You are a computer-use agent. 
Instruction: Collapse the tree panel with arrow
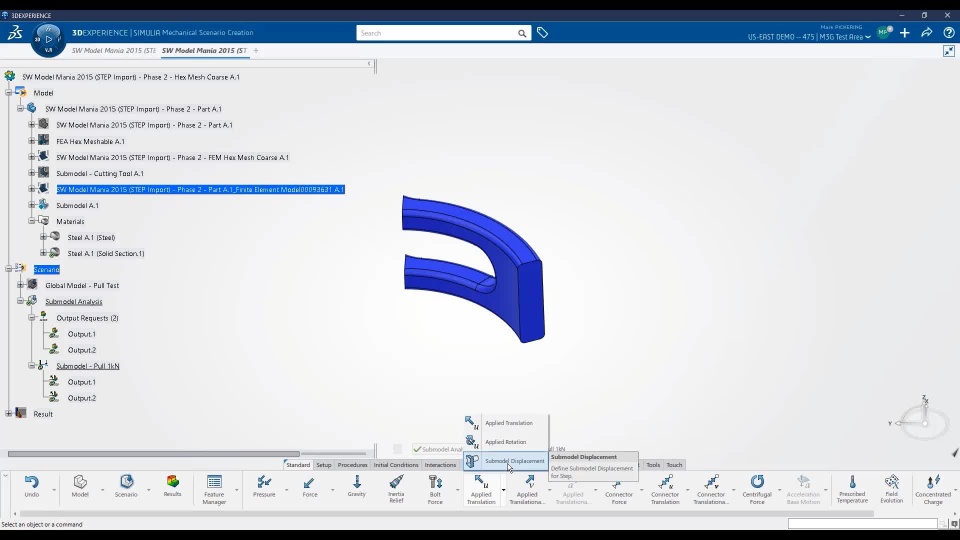pos(369,64)
